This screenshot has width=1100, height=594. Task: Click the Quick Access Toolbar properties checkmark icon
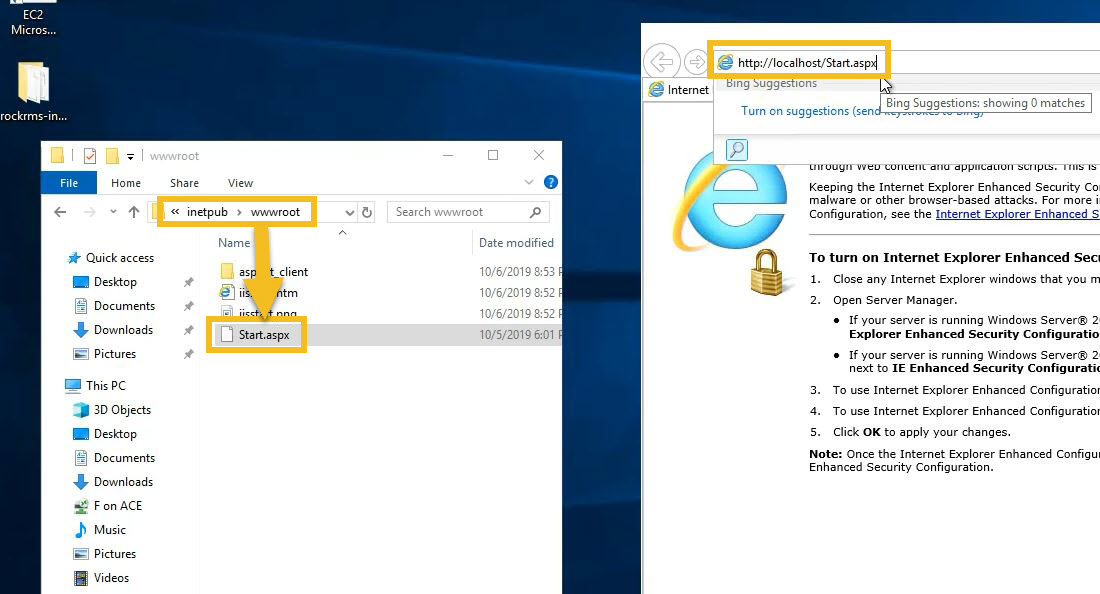90,156
